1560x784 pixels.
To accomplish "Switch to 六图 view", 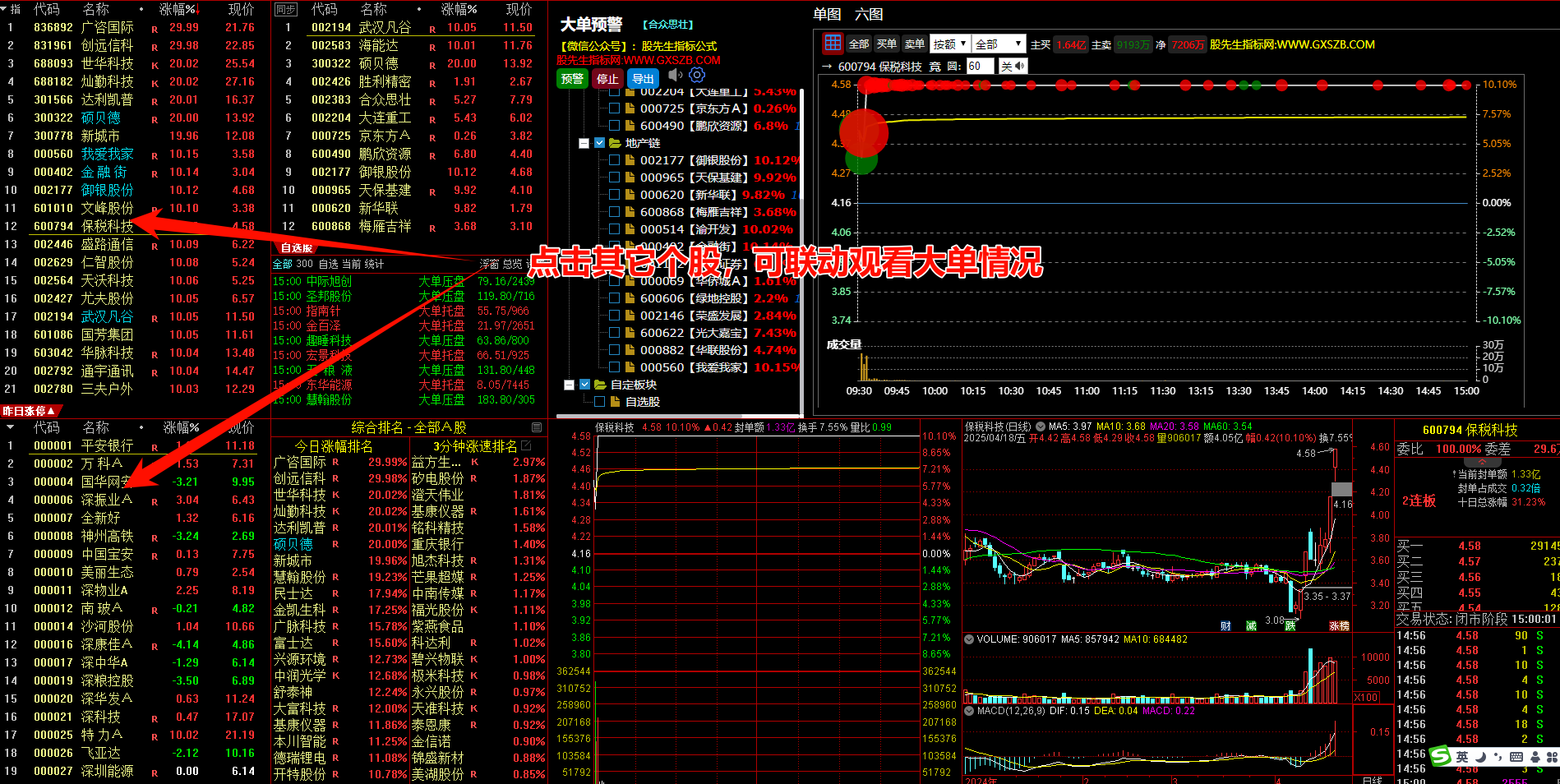I will click(x=869, y=14).
